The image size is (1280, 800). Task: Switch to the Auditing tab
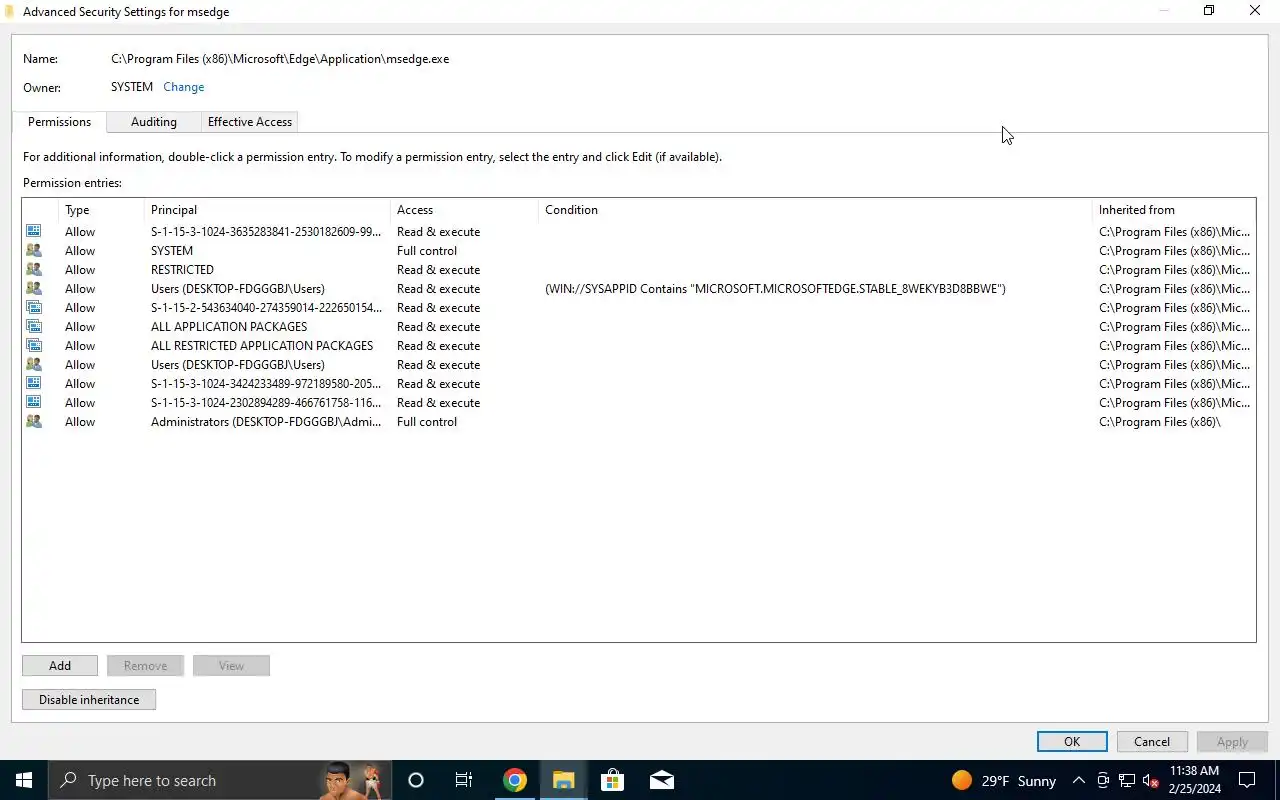coord(154,122)
